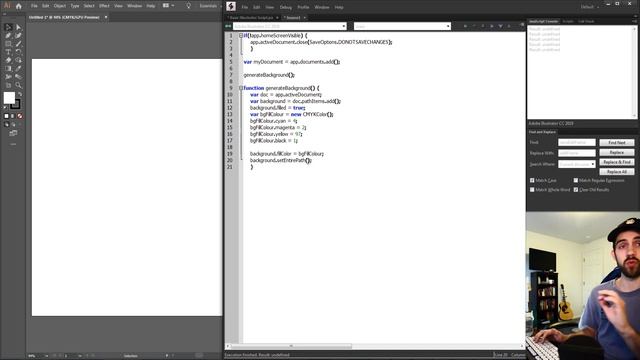Image resolution: width=640 pixels, height=360 pixels.
Task: Select the Rotate tool
Action: 18,52
